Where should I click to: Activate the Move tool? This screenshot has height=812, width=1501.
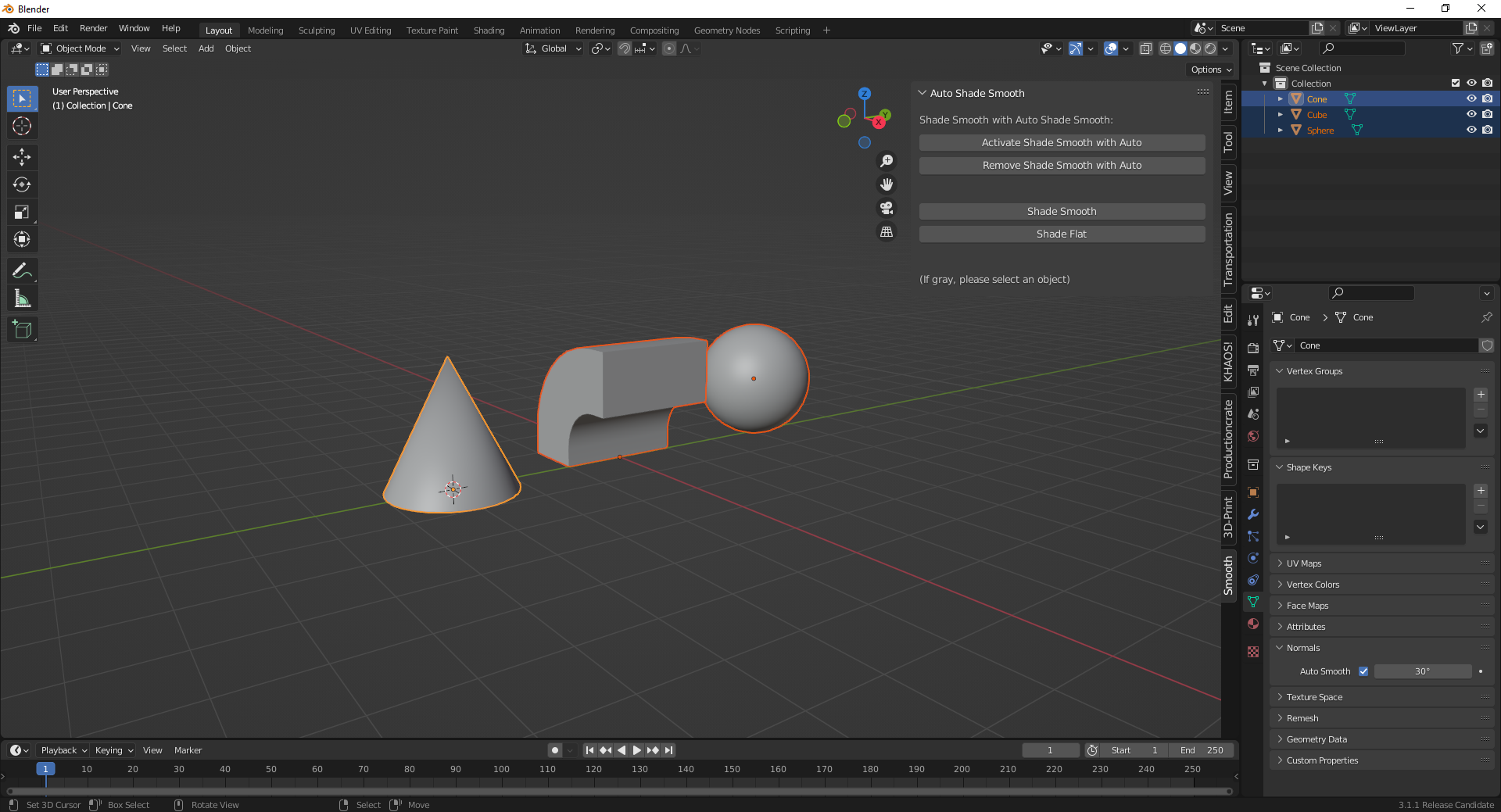click(x=22, y=157)
